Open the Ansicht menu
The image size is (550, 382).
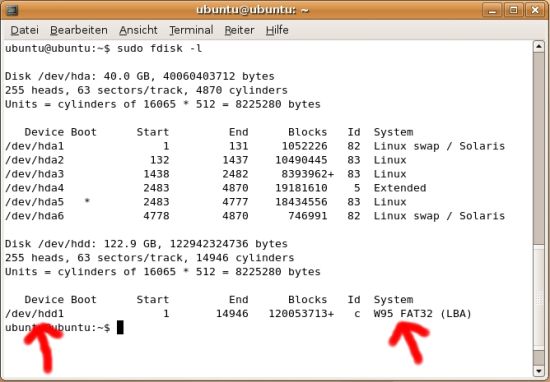coord(138,30)
